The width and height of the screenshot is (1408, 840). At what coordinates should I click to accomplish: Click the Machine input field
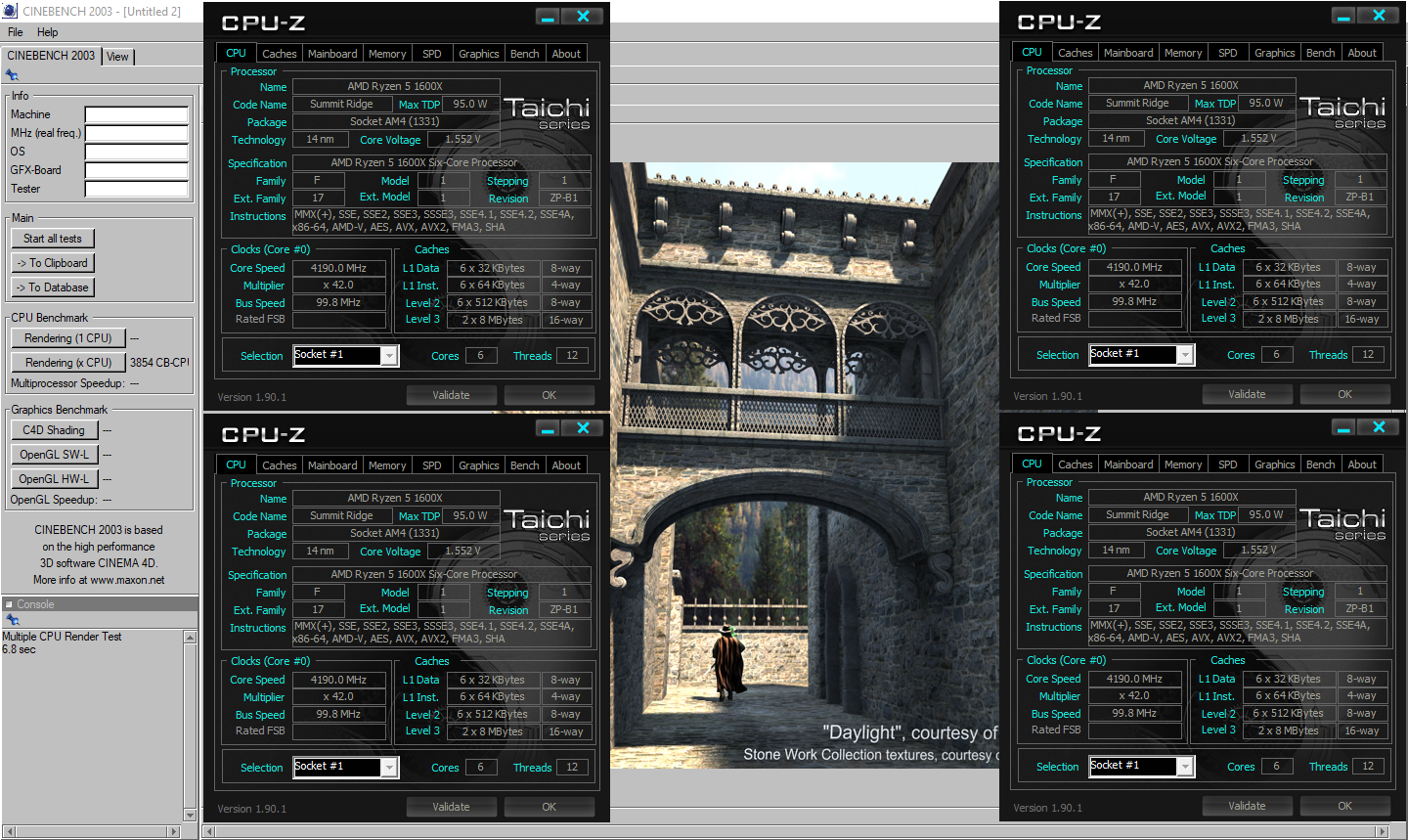(137, 114)
